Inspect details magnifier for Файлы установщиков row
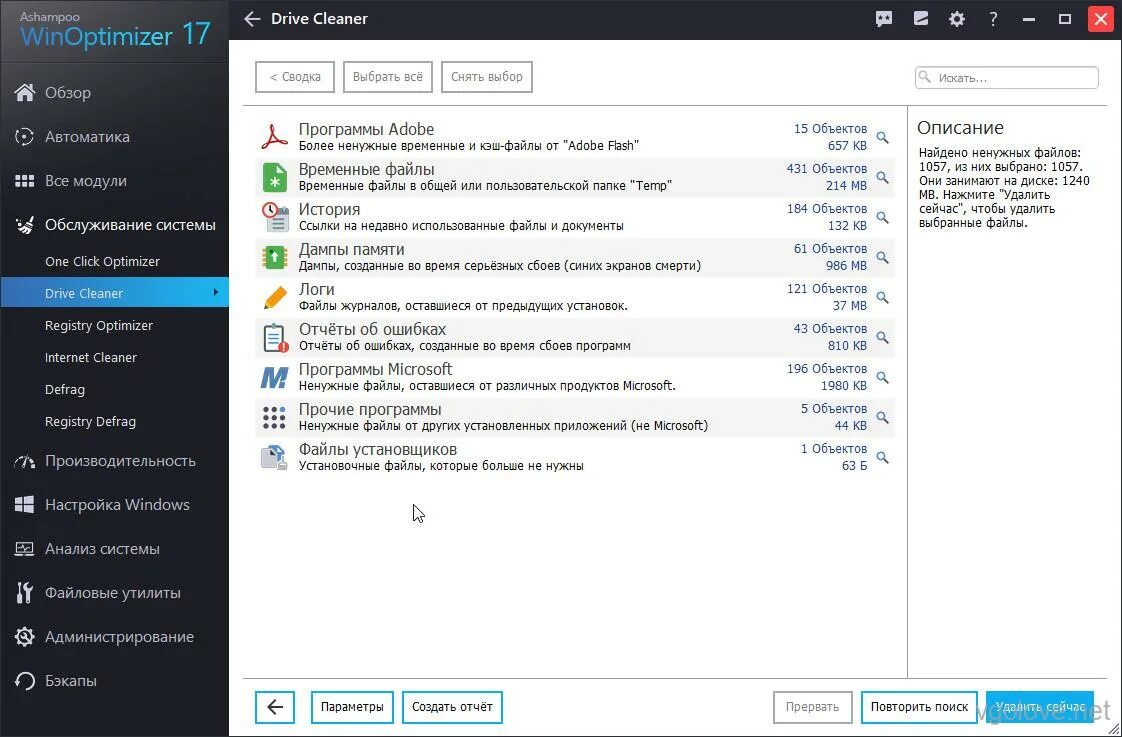This screenshot has width=1122, height=737. (x=883, y=458)
